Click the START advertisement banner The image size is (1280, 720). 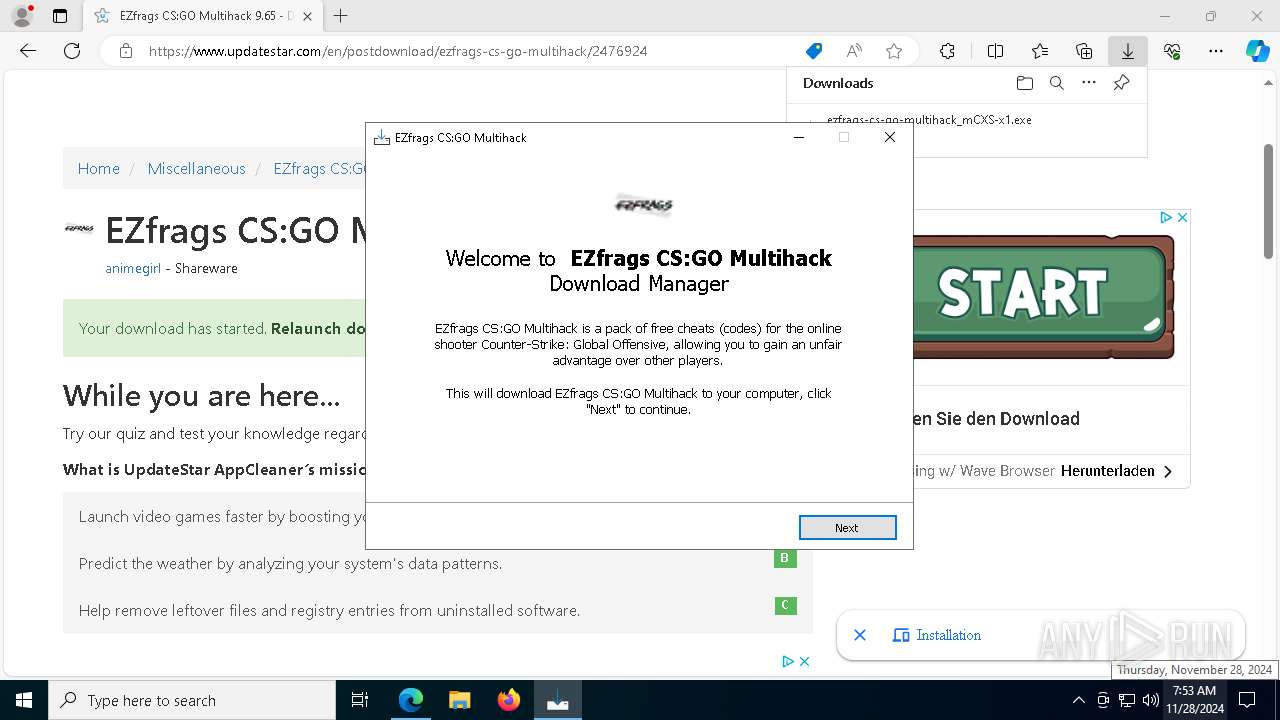point(1043,295)
